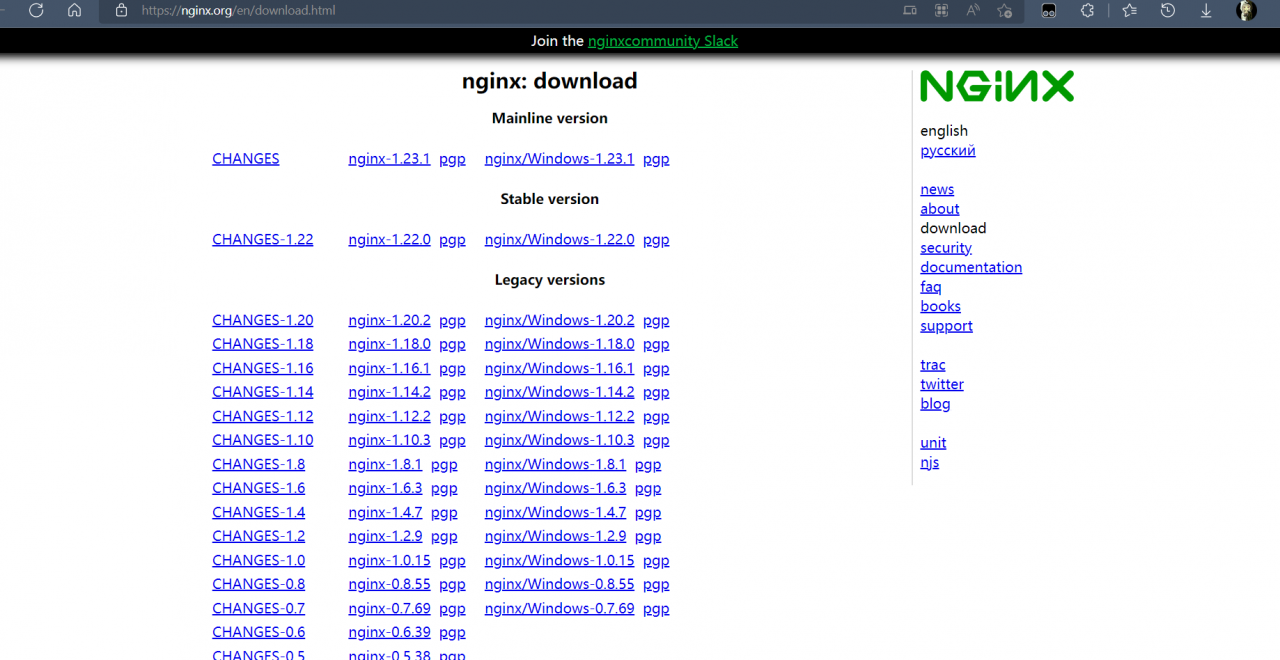Switch language to русский
This screenshot has width=1280, height=660.
pos(948,151)
